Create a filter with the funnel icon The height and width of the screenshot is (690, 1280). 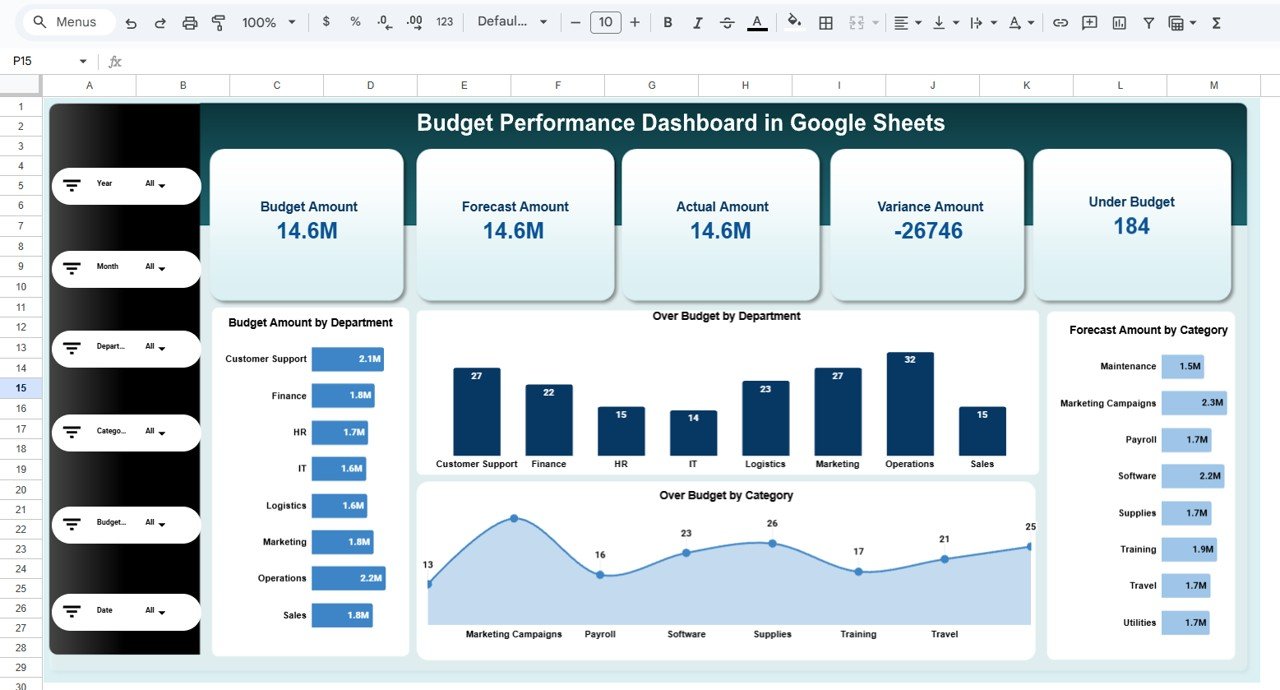[x=1148, y=22]
